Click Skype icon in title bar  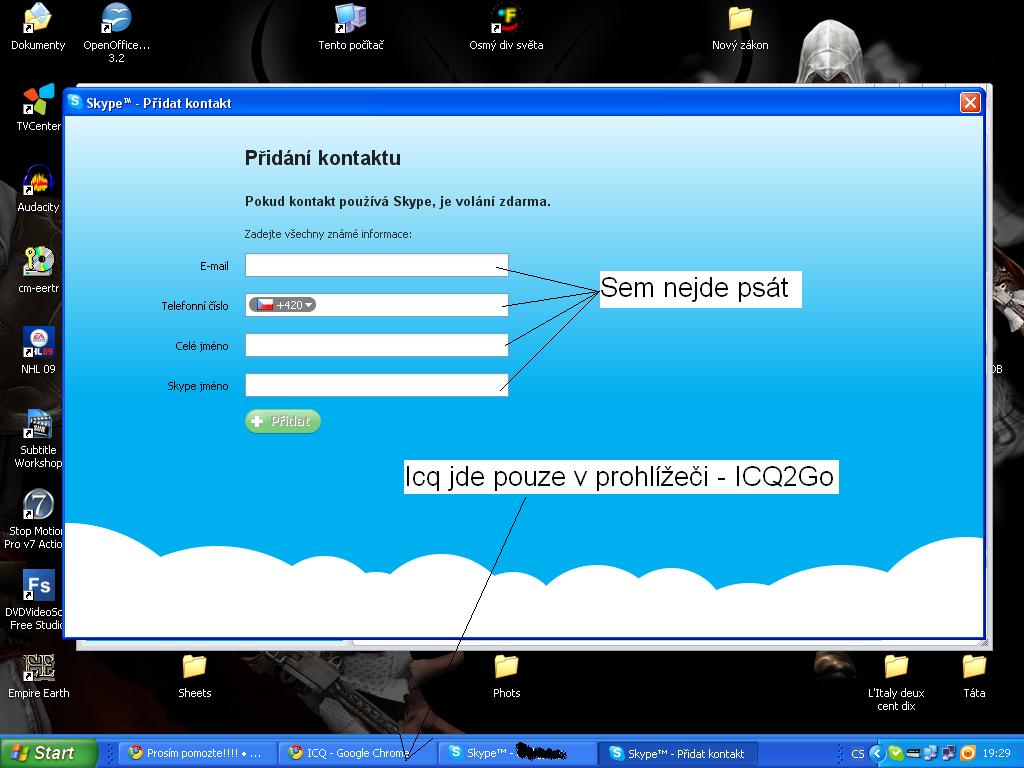click(75, 102)
